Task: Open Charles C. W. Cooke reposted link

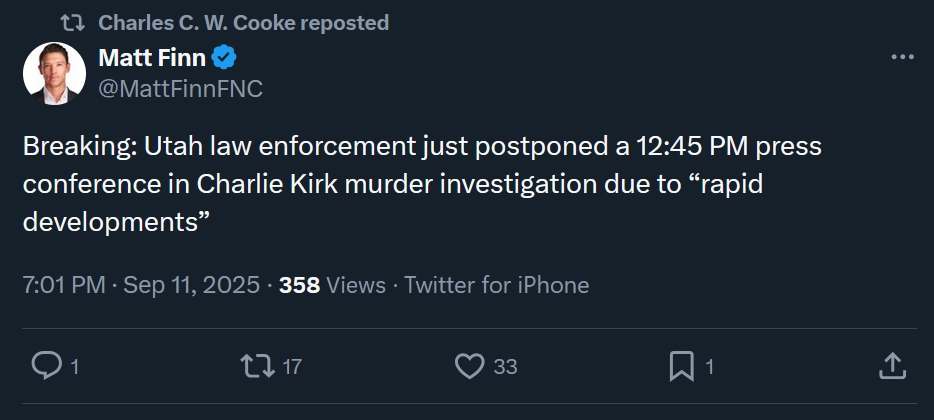Action: 243,22
